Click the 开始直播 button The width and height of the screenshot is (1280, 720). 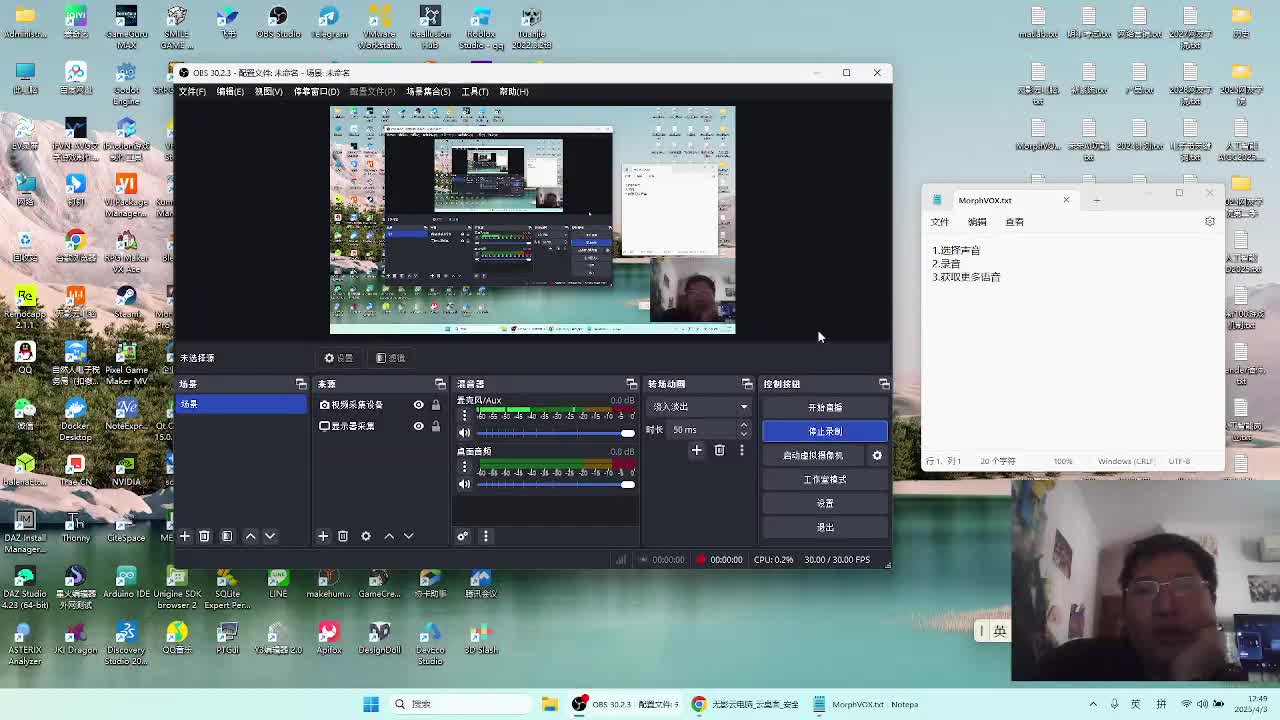coord(824,407)
